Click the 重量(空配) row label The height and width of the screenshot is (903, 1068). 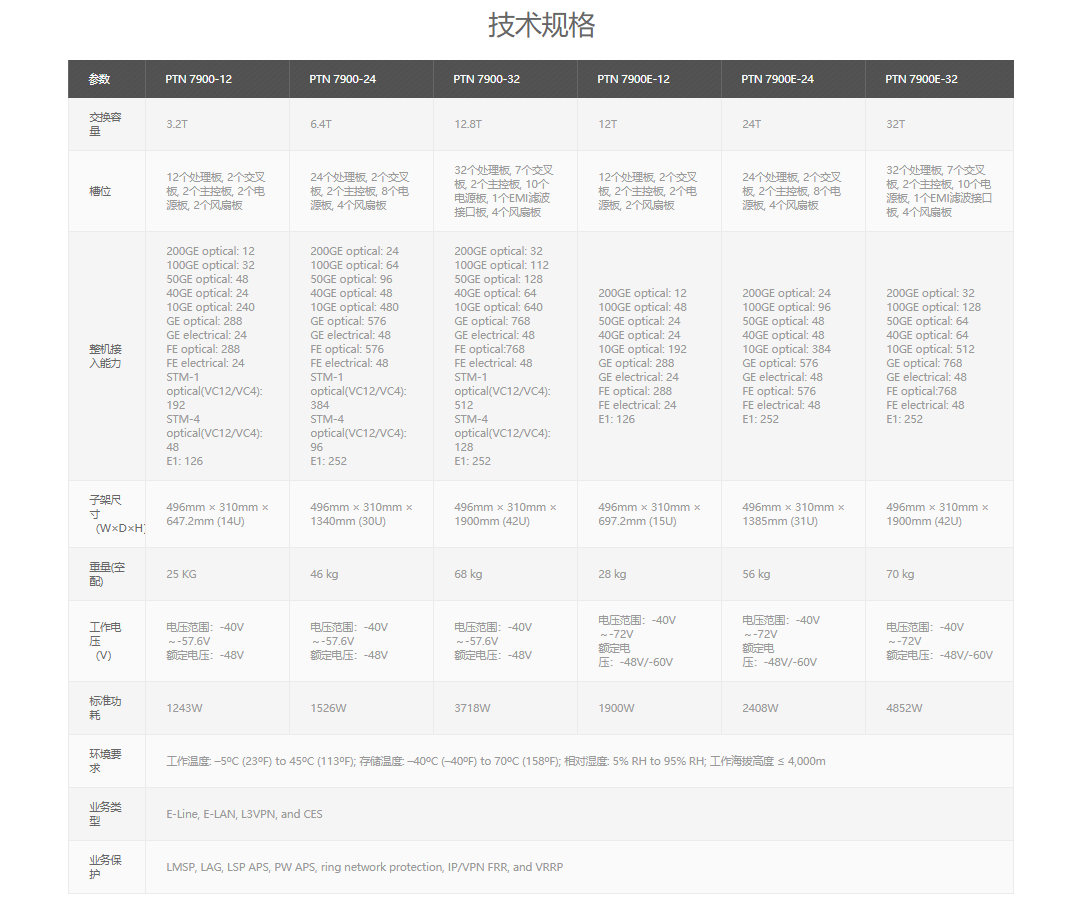click(107, 574)
